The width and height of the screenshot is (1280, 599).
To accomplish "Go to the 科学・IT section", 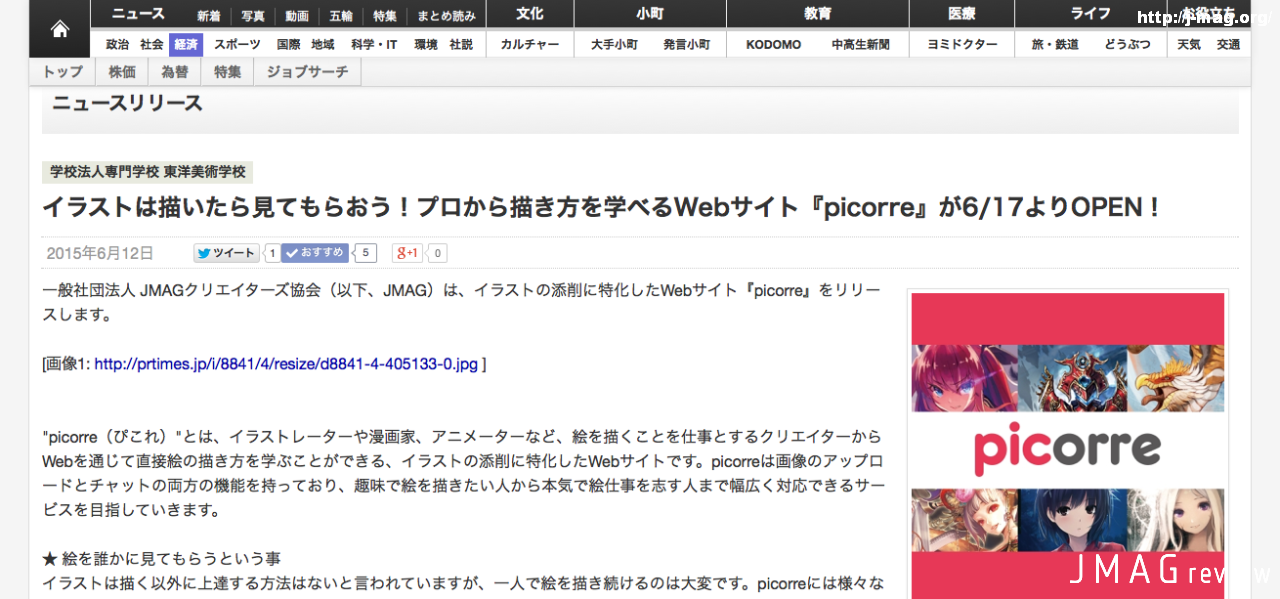I will pos(374,44).
